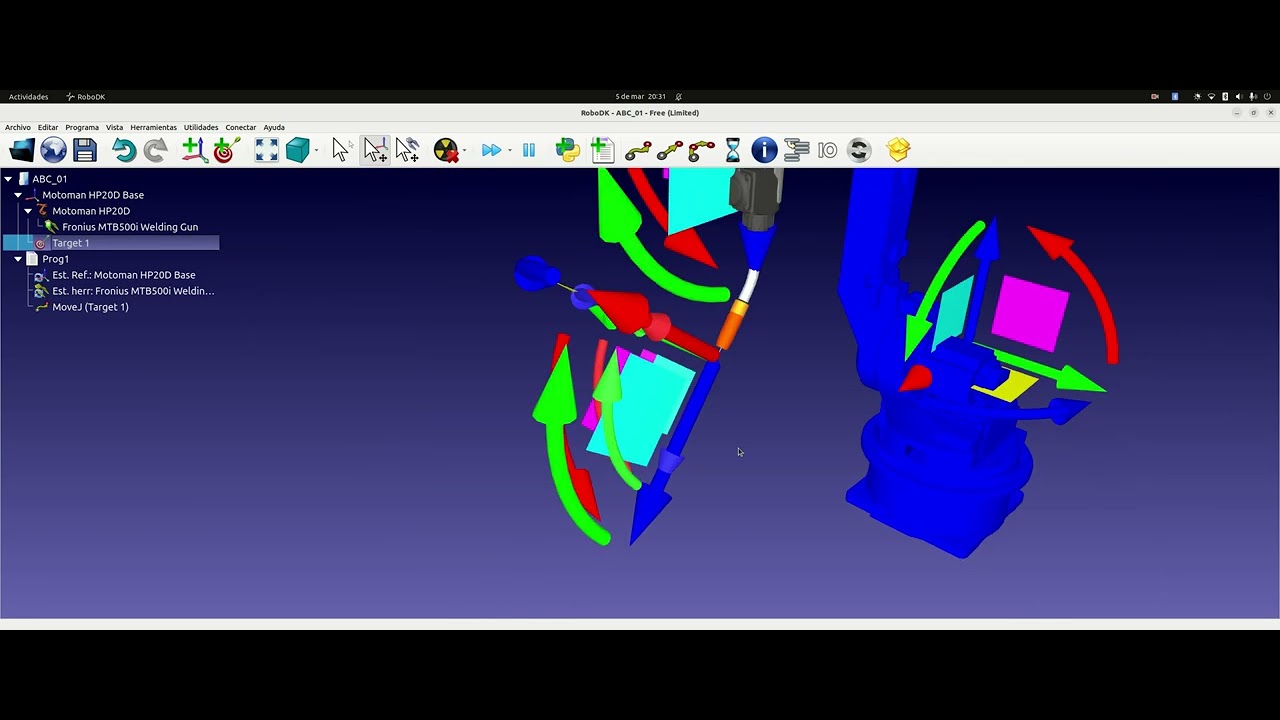Pause the simulation
The width and height of the screenshot is (1280, 720).
pyautogui.click(x=529, y=150)
